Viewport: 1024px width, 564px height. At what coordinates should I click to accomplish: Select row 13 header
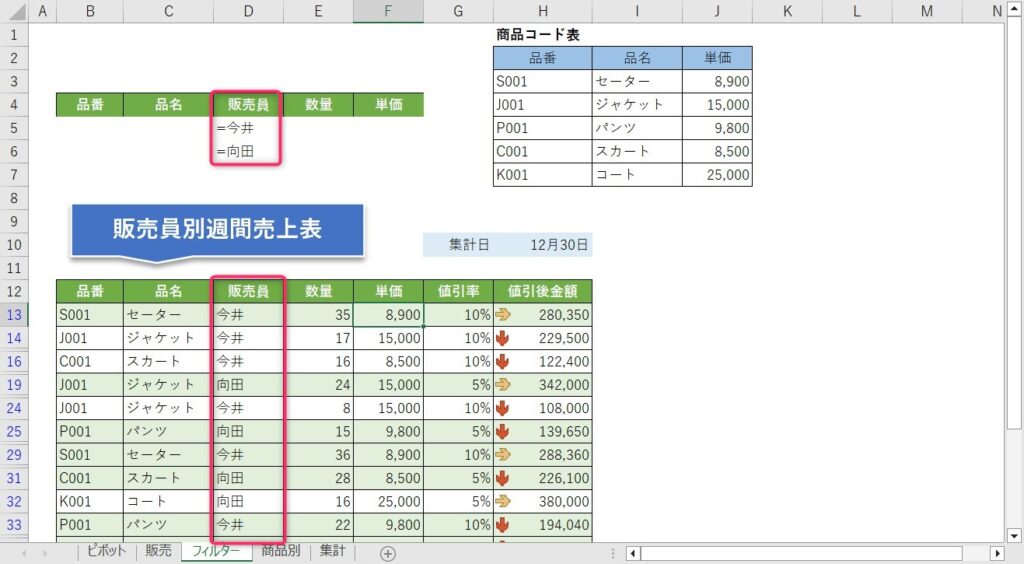coord(14,314)
